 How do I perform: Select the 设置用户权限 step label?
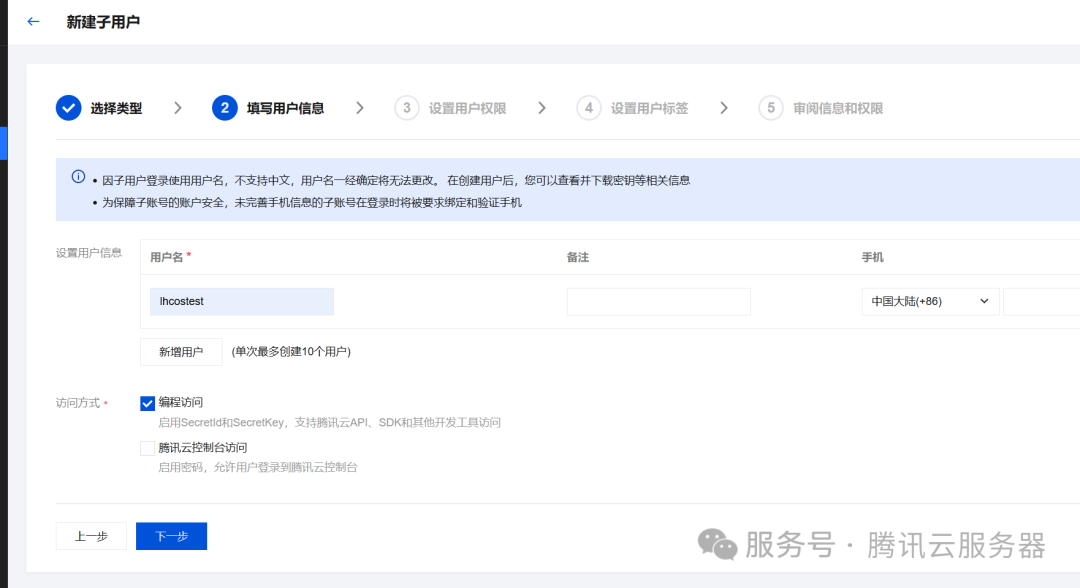click(468, 109)
